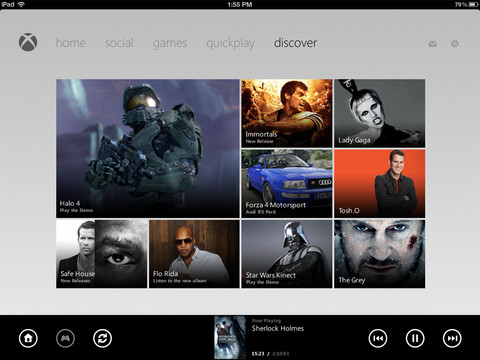
Task: Tap the refresh sync icon
Action: [102, 338]
